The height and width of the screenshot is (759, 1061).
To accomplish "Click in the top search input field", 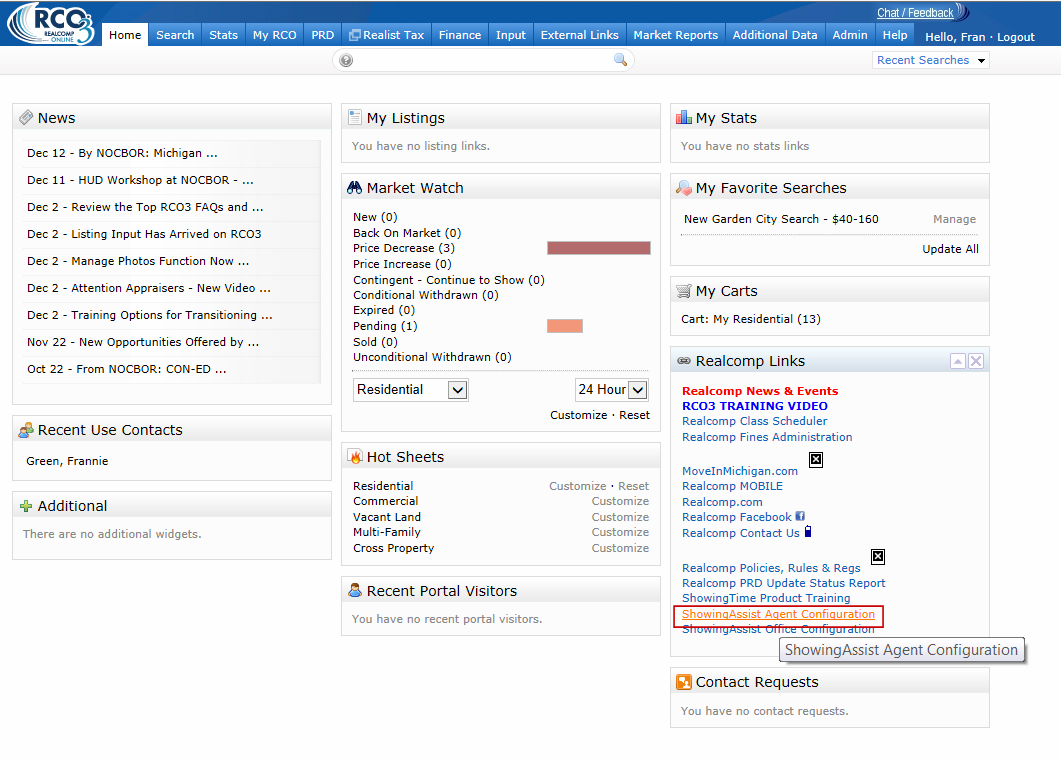I will pyautogui.click(x=483, y=60).
